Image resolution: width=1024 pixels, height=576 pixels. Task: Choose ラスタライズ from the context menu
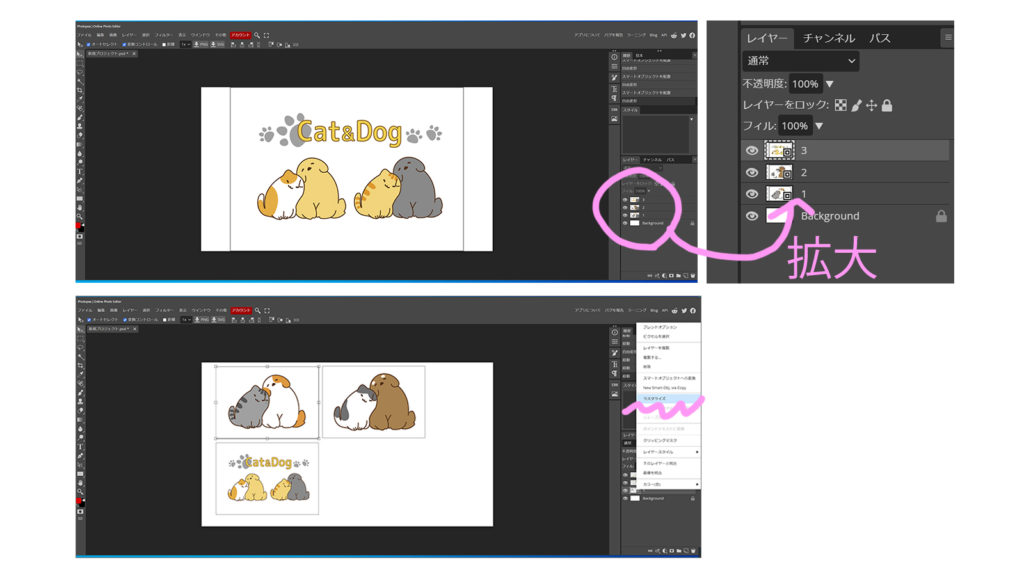tap(655, 398)
